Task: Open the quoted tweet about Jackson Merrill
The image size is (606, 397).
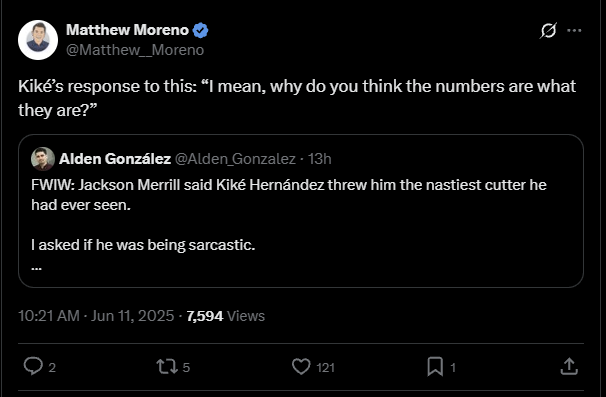Action: pos(301,211)
